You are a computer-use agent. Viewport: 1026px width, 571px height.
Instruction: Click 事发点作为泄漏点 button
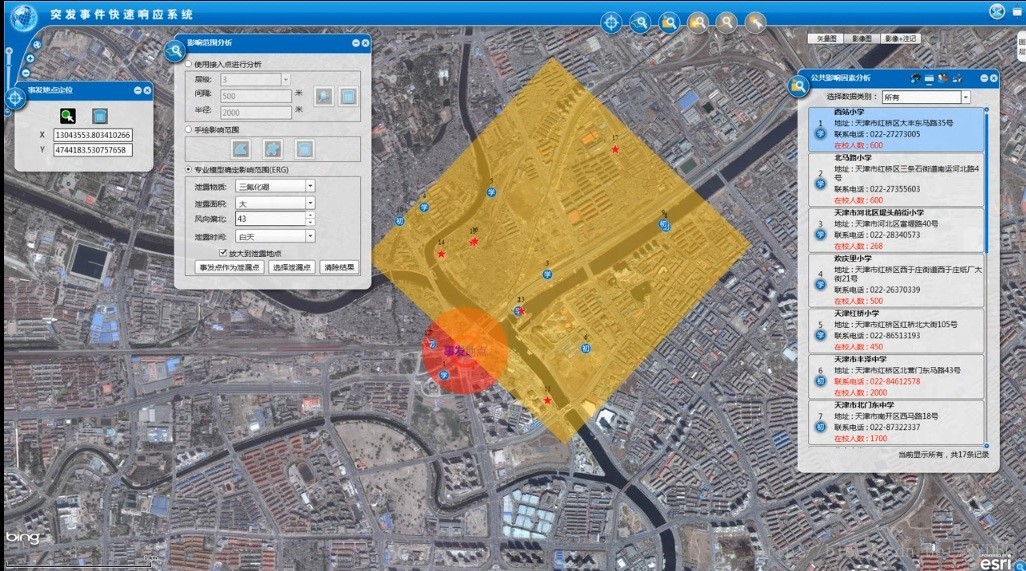[x=230, y=268]
